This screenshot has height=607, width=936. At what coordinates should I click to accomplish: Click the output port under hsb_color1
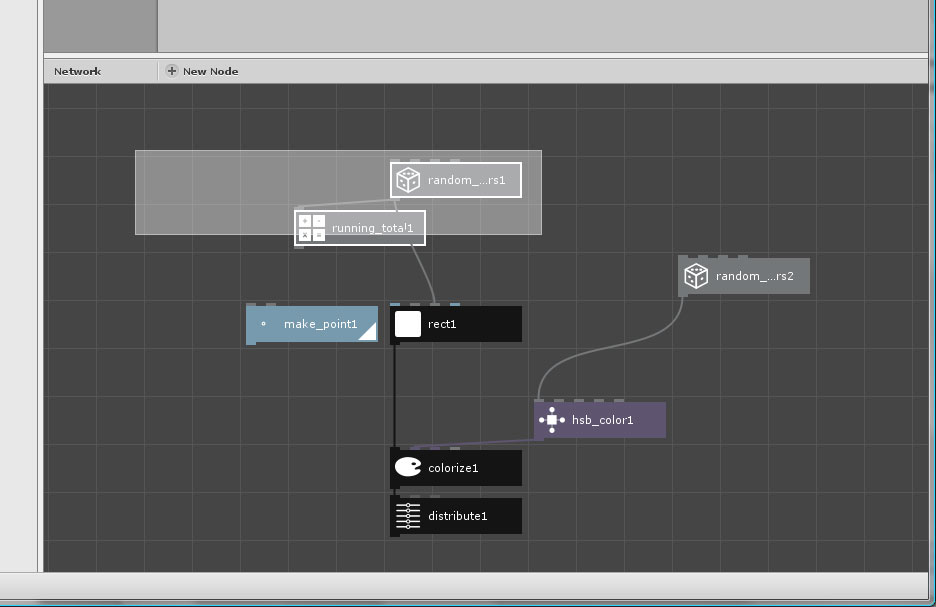(539, 439)
